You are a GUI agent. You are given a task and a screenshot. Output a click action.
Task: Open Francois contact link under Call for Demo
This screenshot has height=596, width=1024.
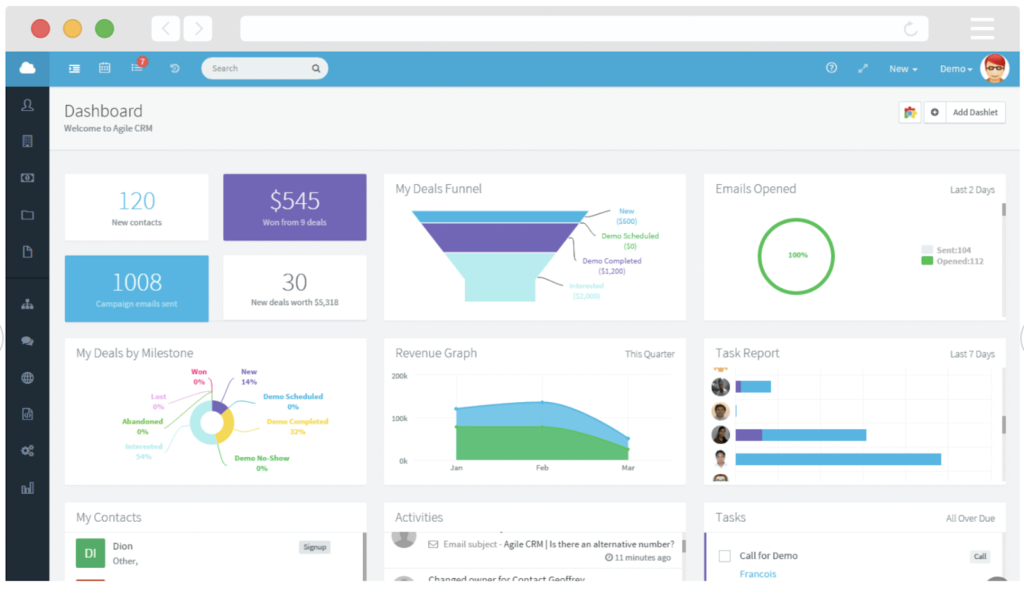[x=757, y=573]
